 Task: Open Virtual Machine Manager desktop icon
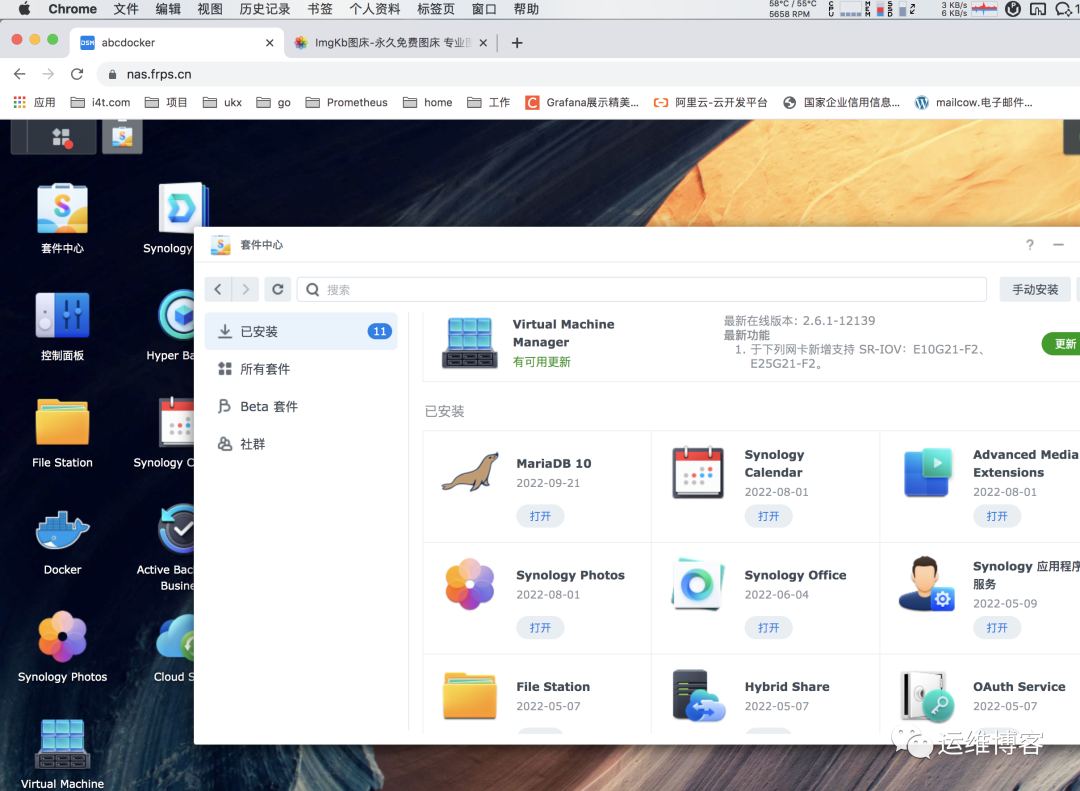click(x=62, y=743)
